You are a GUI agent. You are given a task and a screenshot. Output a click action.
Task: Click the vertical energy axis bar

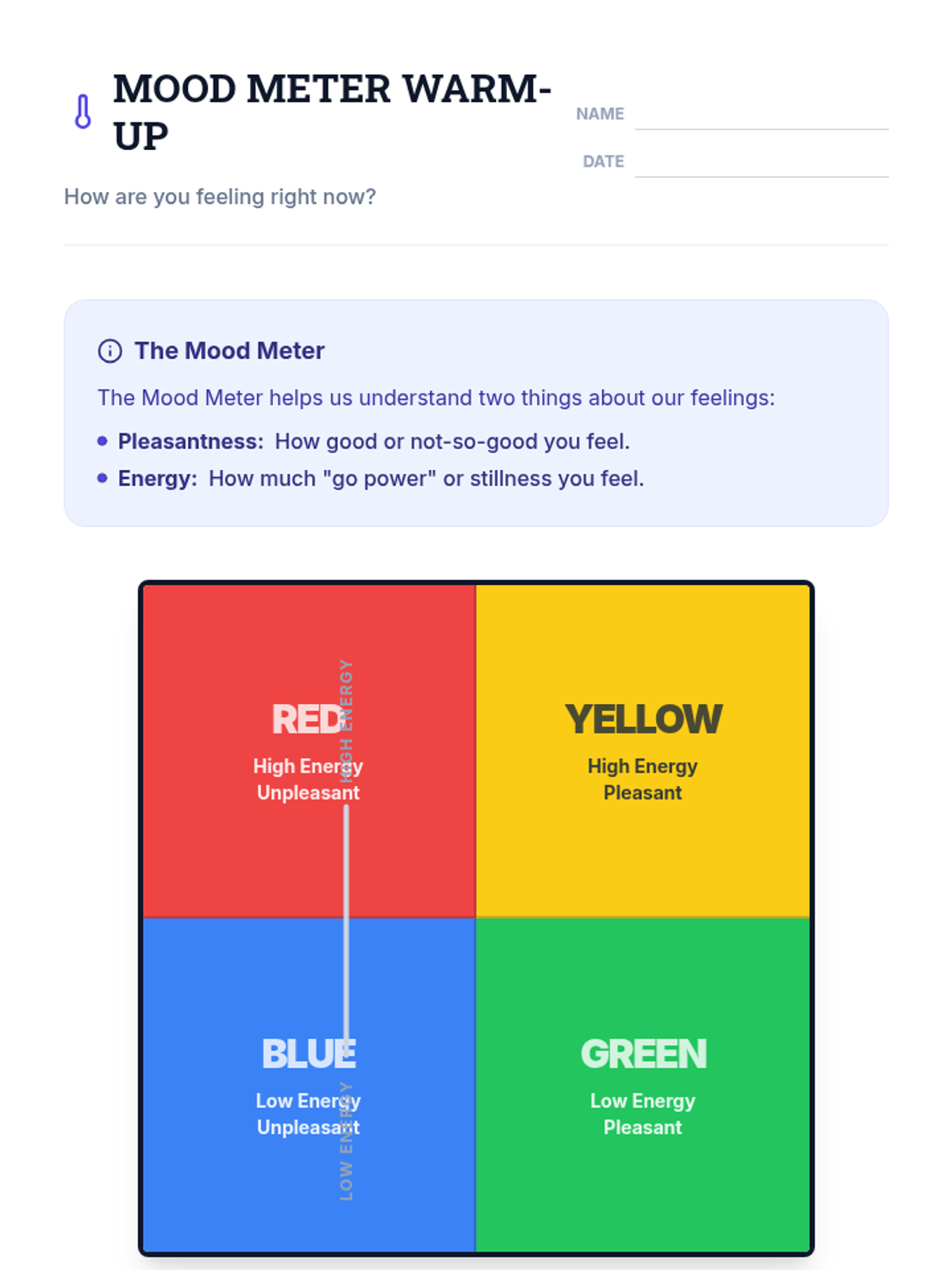[346, 921]
